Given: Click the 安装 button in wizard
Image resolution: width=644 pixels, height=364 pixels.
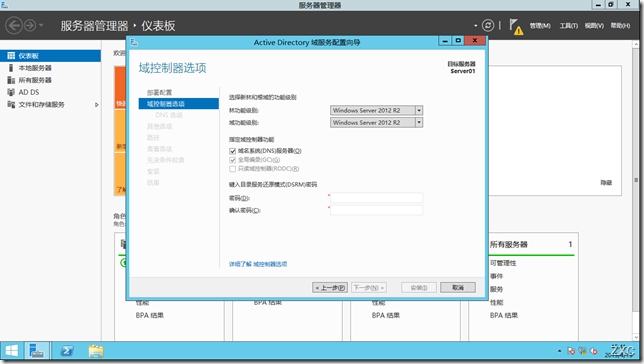Looking at the screenshot, I should tap(419, 288).
